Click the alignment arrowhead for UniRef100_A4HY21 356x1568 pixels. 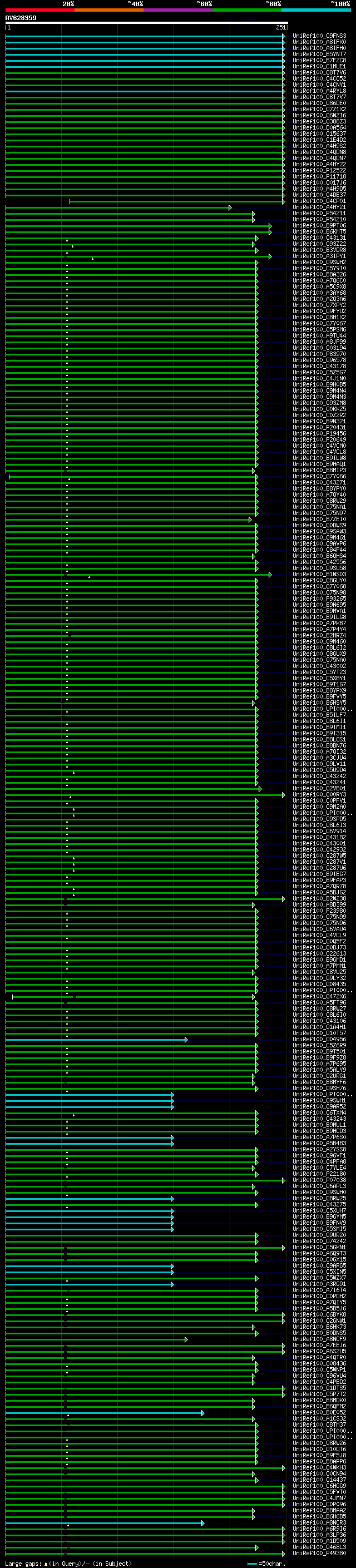pyautogui.click(x=230, y=207)
